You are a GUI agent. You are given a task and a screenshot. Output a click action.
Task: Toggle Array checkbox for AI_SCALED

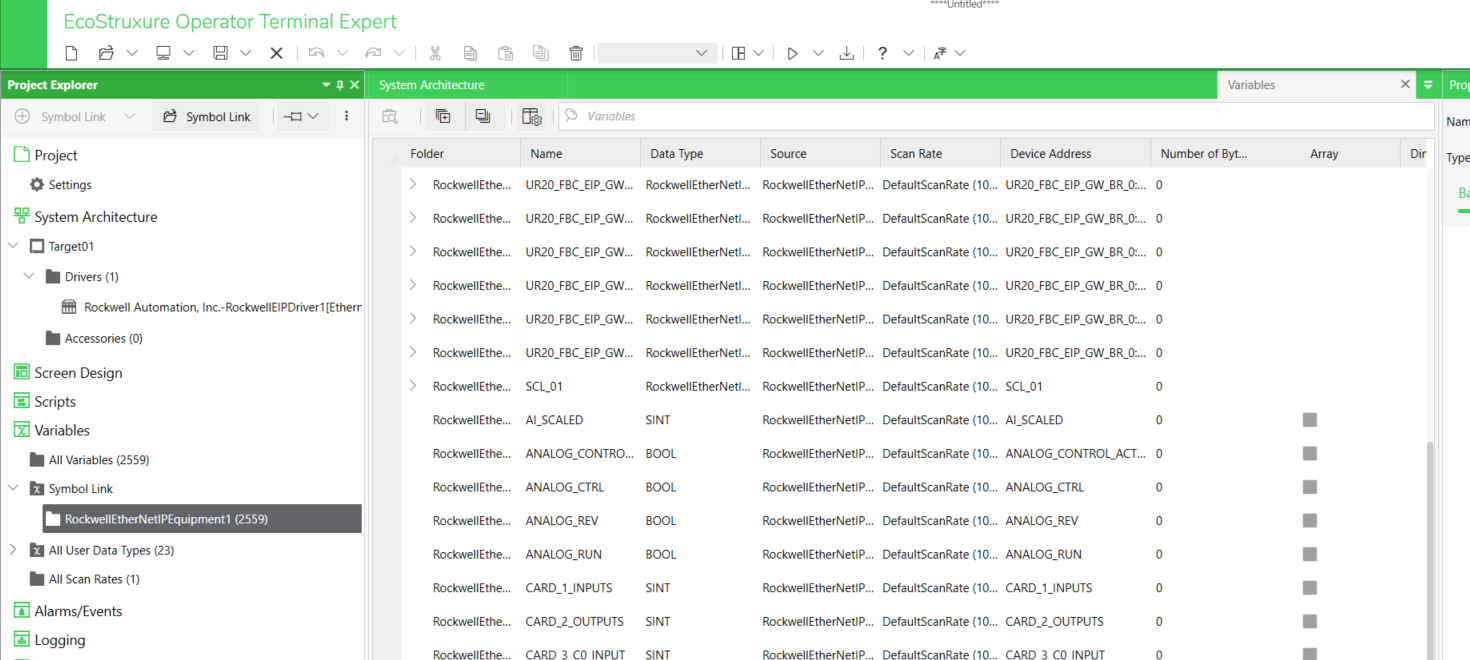(x=1310, y=420)
